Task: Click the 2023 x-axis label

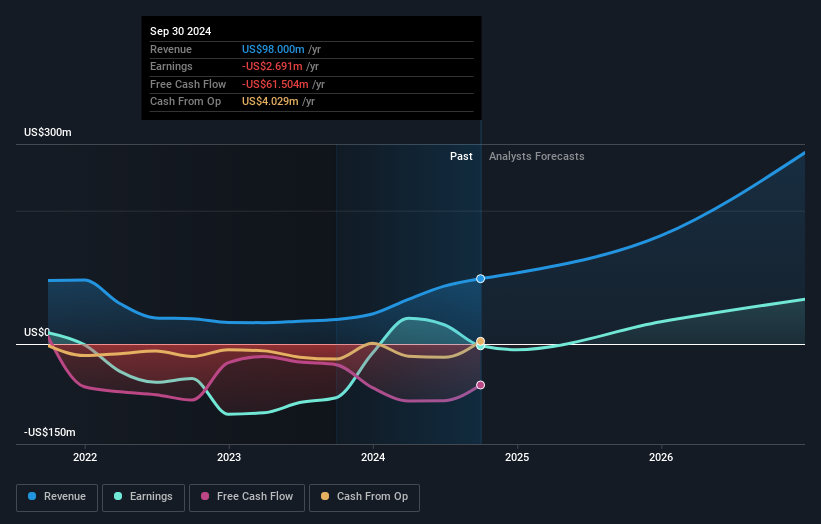Action: [x=229, y=457]
